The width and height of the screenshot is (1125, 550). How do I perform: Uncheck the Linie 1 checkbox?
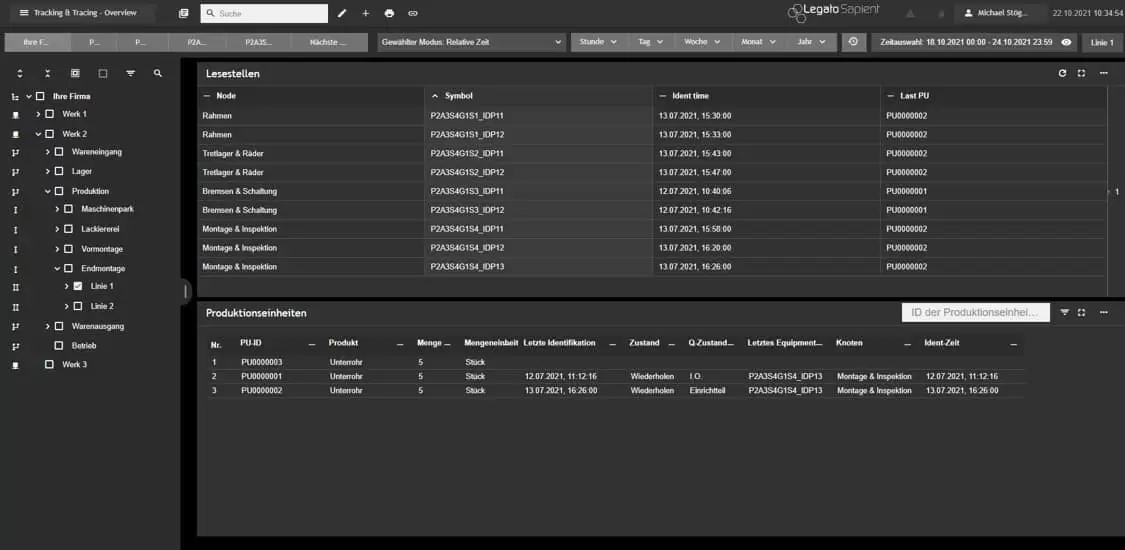[x=77, y=286]
